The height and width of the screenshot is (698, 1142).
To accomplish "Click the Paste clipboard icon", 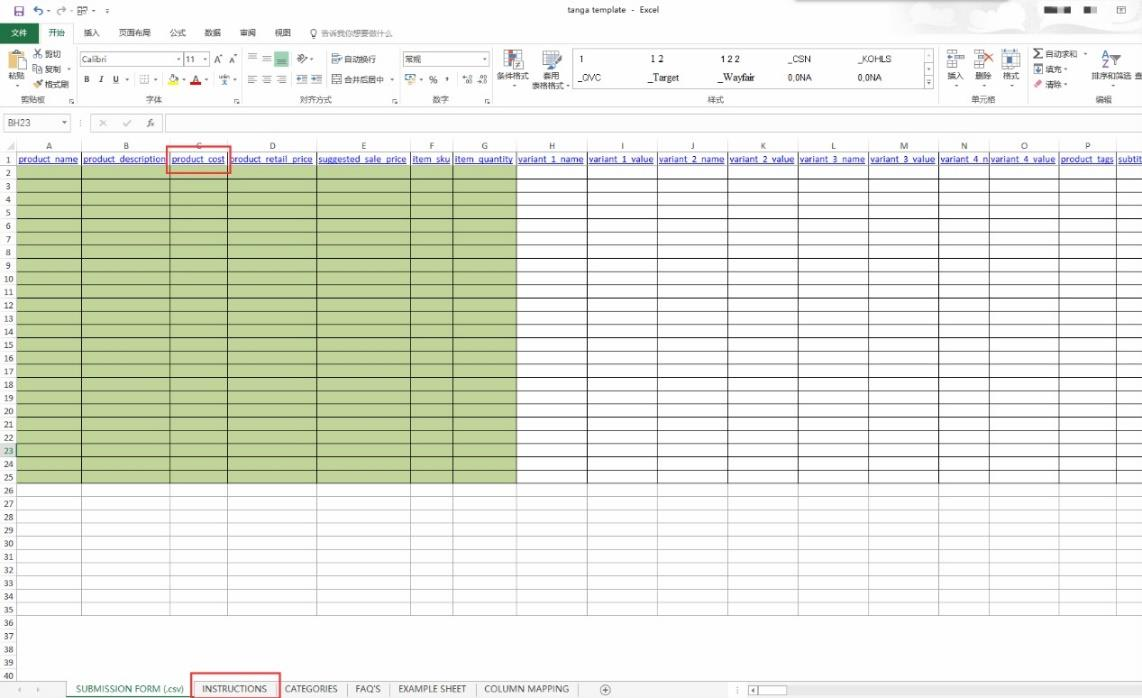I will pos(16,64).
